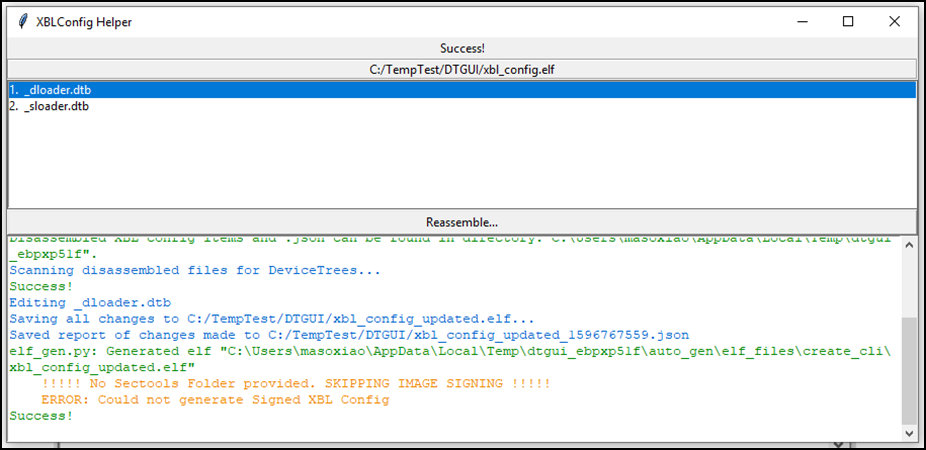Click the log scrollbar down arrow
926x450 pixels.
click(909, 433)
